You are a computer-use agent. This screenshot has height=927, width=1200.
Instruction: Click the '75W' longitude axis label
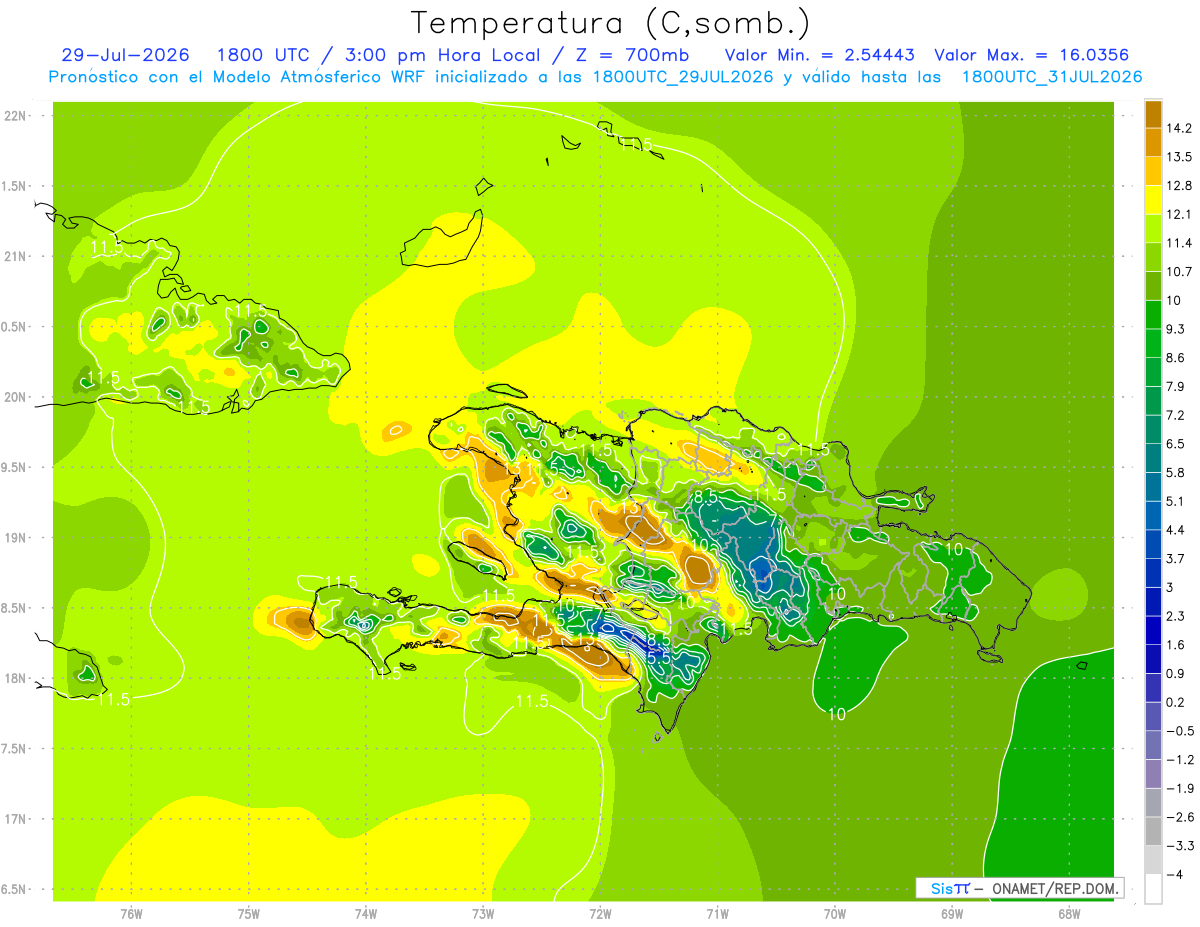pyautogui.click(x=249, y=913)
